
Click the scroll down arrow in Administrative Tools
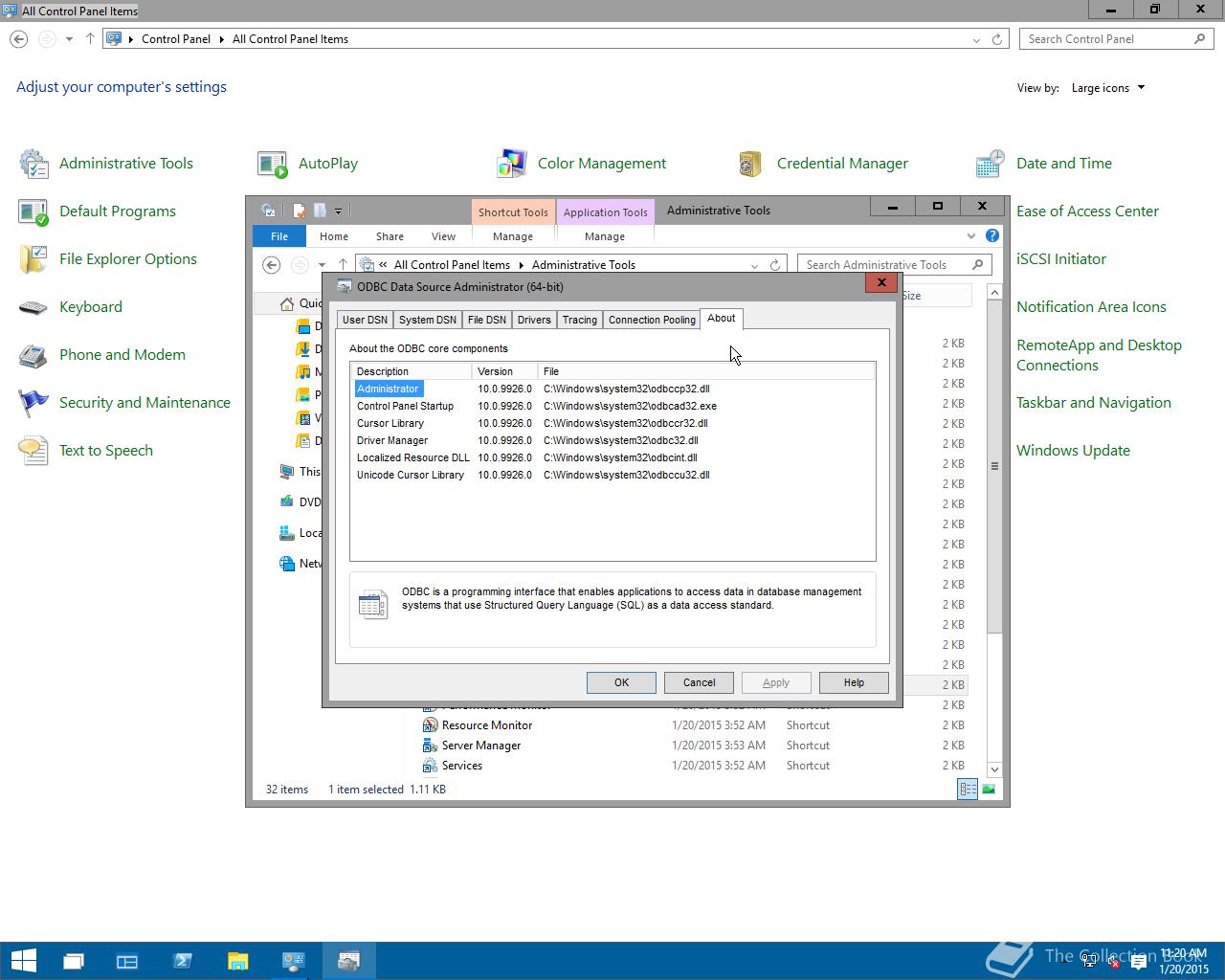(x=994, y=769)
